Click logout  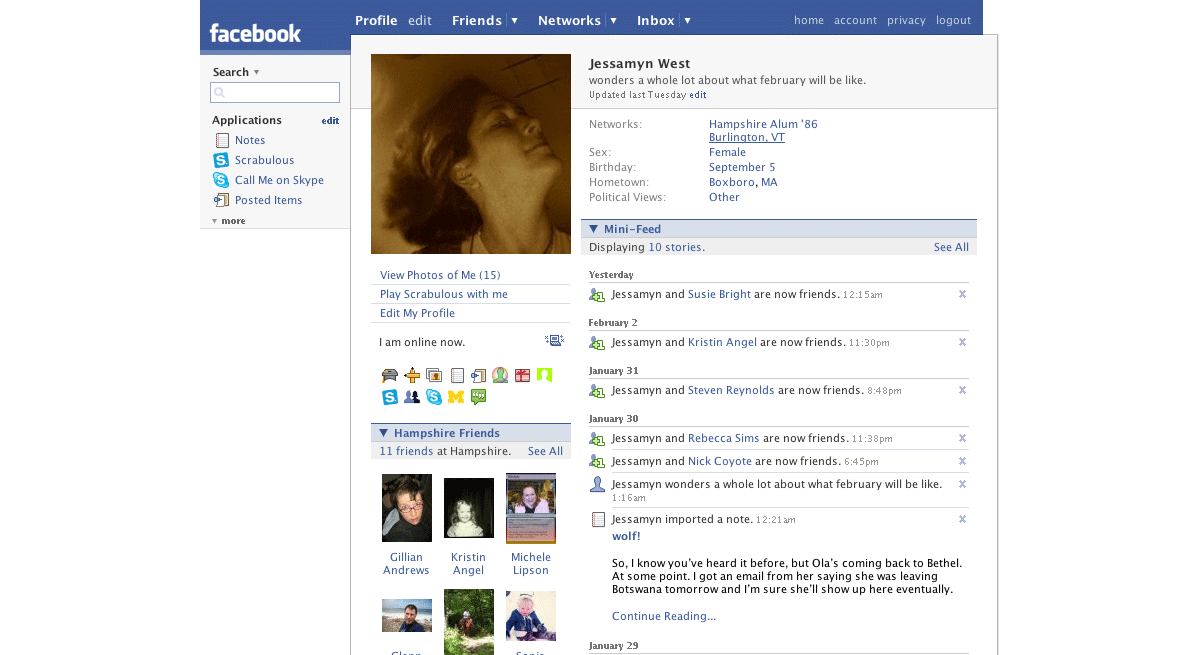point(954,21)
